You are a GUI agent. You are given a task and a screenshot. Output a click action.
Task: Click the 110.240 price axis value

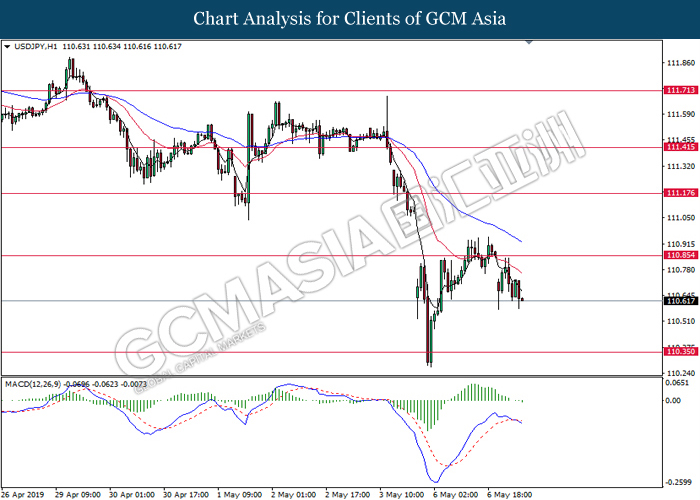[x=681, y=373]
